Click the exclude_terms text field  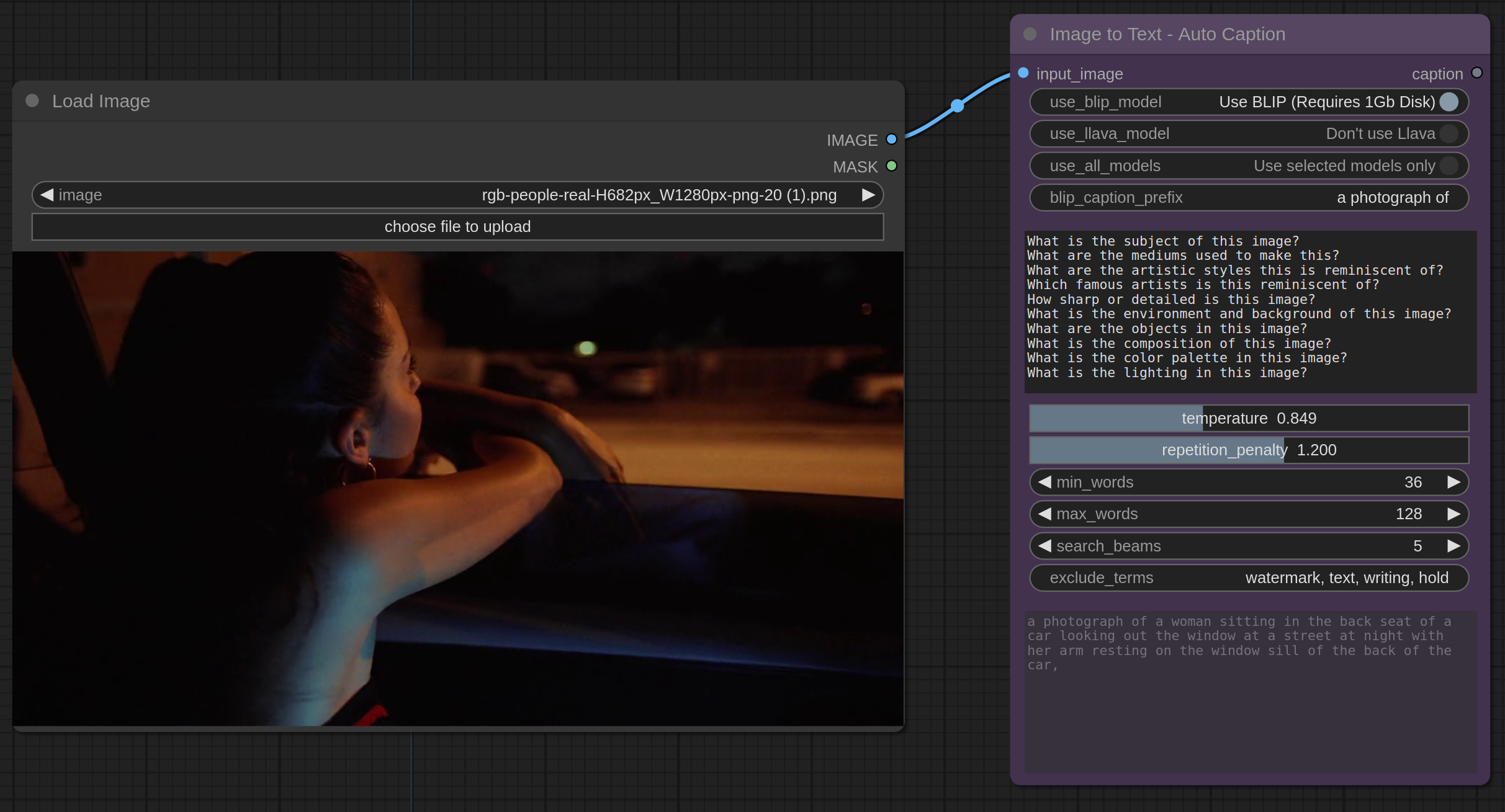pos(1249,578)
